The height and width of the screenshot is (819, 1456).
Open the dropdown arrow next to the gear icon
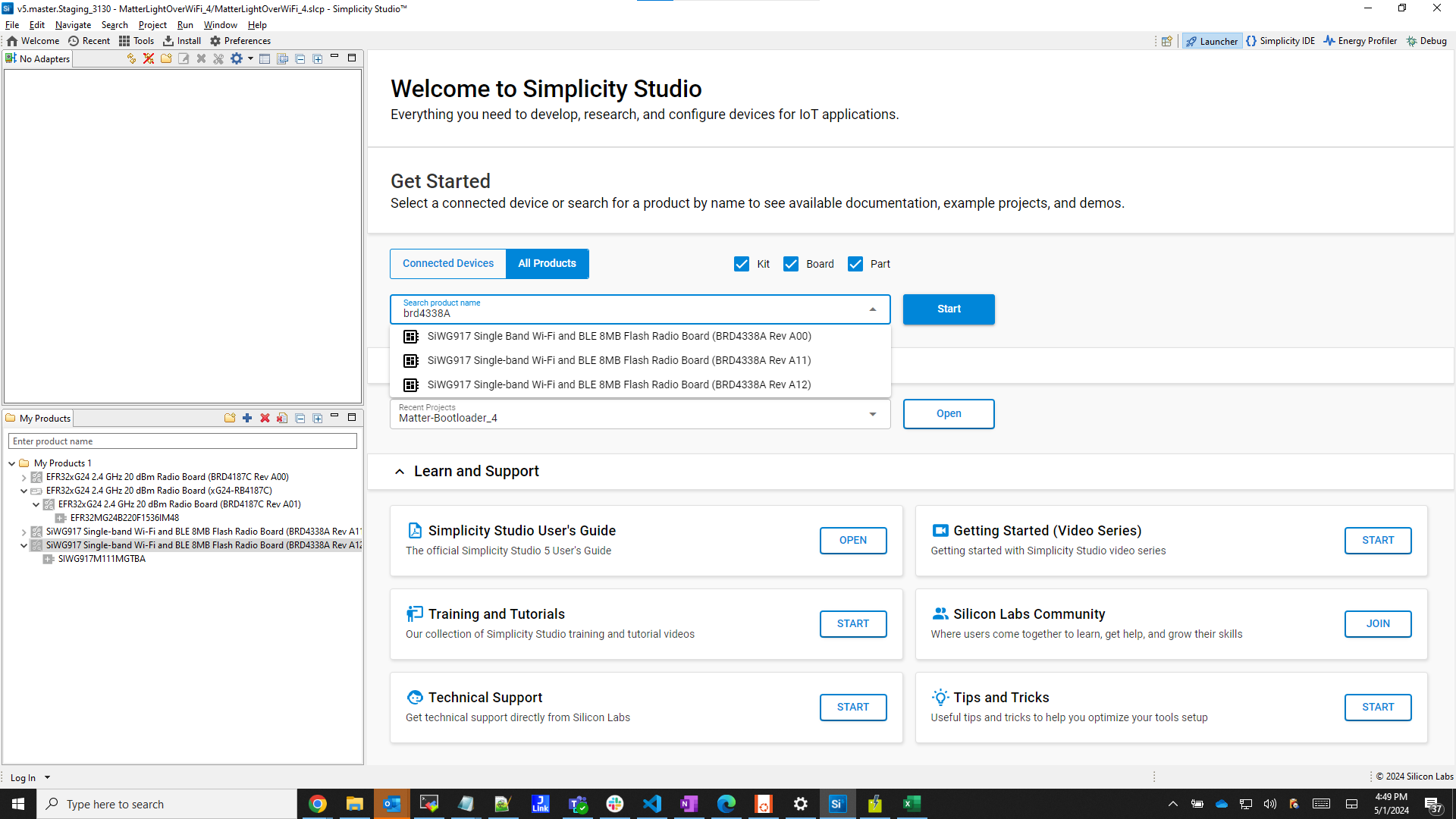click(250, 58)
